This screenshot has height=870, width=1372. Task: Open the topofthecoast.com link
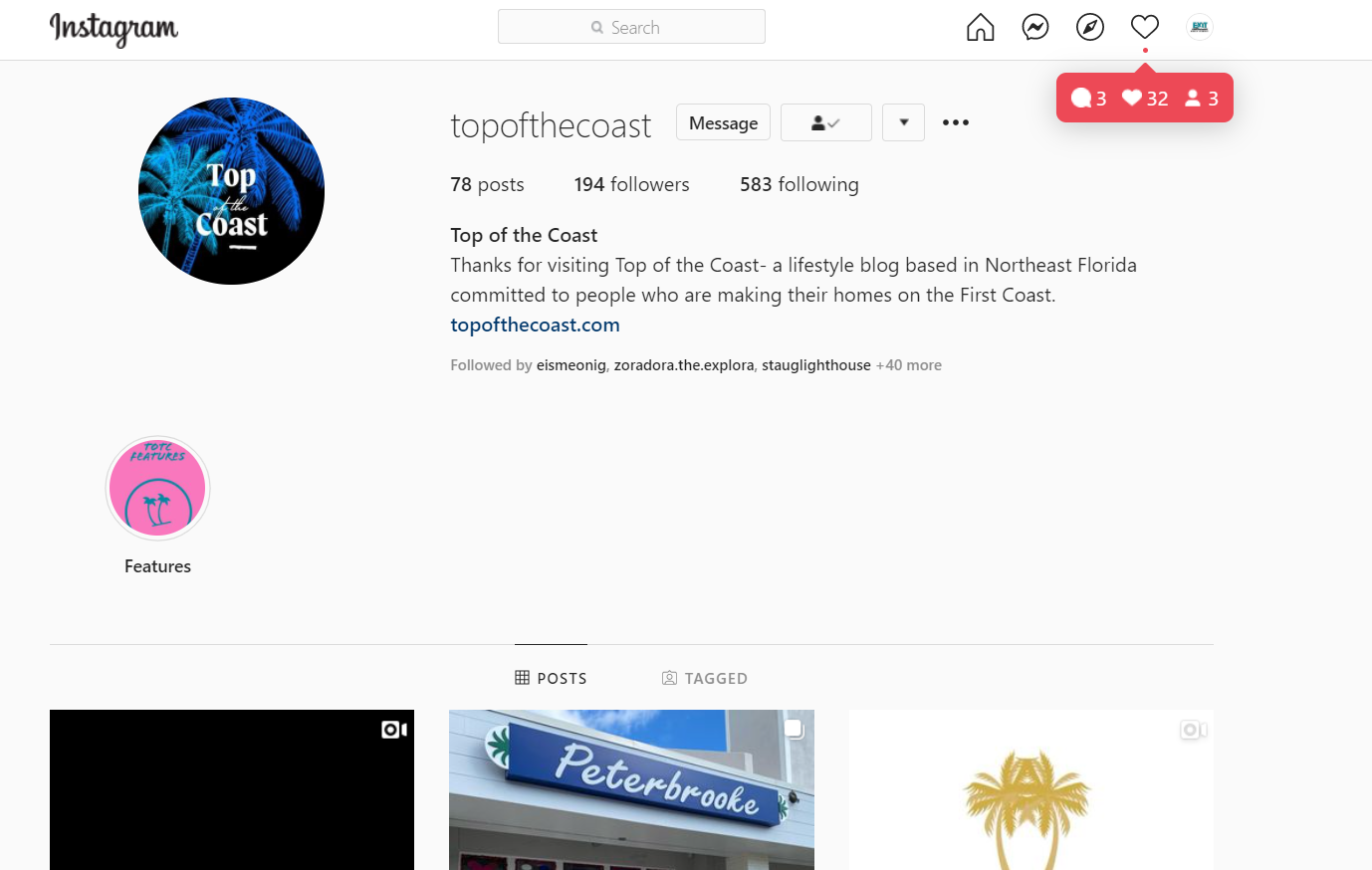pos(535,325)
